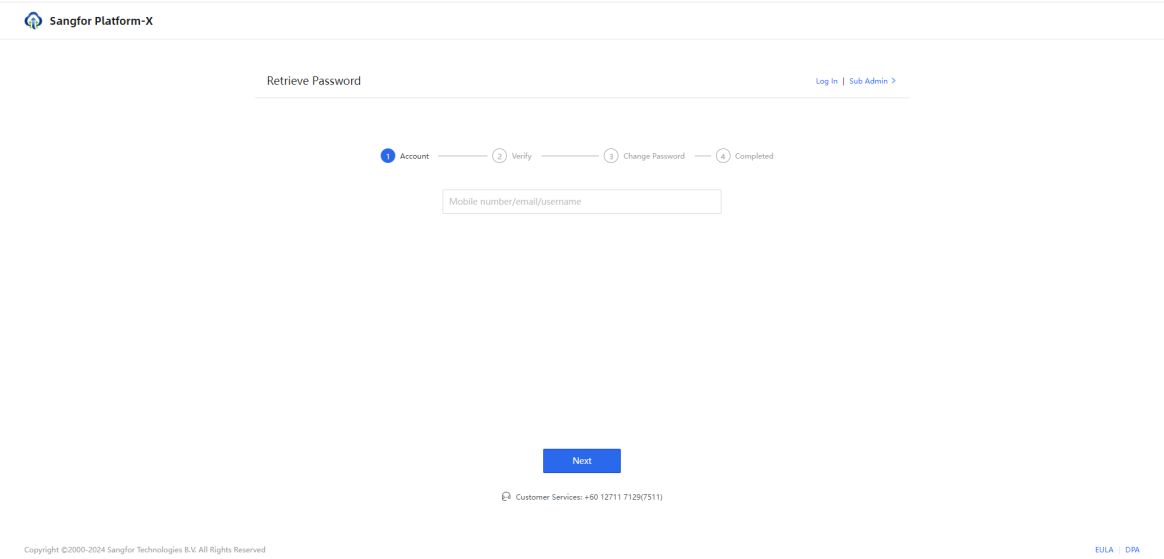Click the Sangfor Platform-X cloud logo

coord(33,21)
